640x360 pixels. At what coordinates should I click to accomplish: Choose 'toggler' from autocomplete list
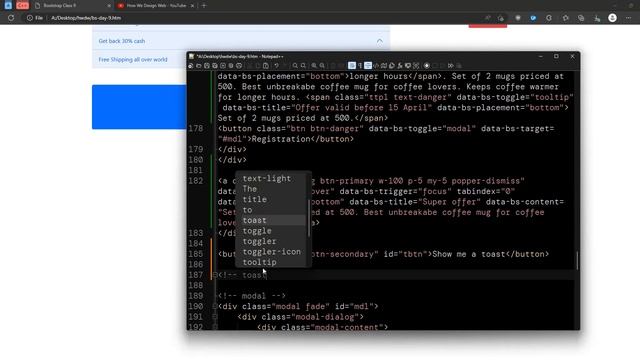pyautogui.click(x=259, y=241)
